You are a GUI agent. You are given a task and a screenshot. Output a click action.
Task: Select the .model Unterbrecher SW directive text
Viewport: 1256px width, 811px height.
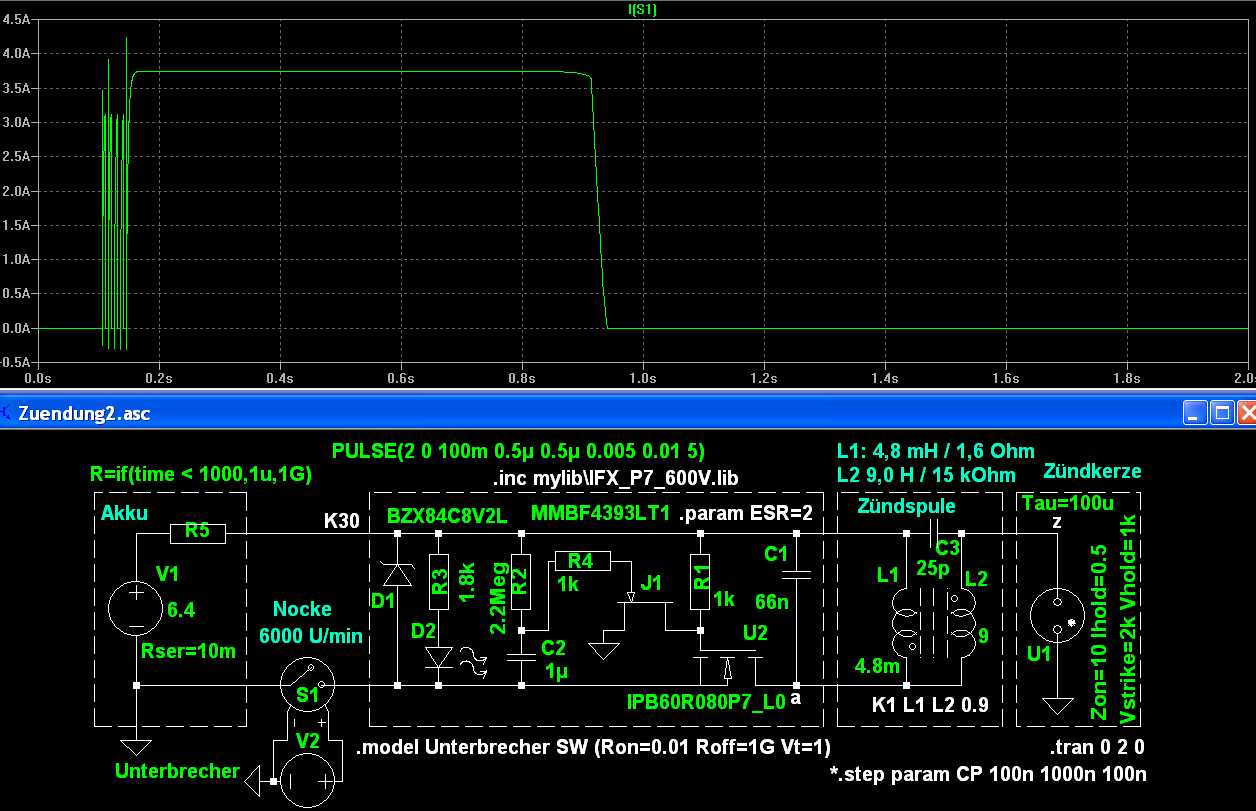coord(593,747)
